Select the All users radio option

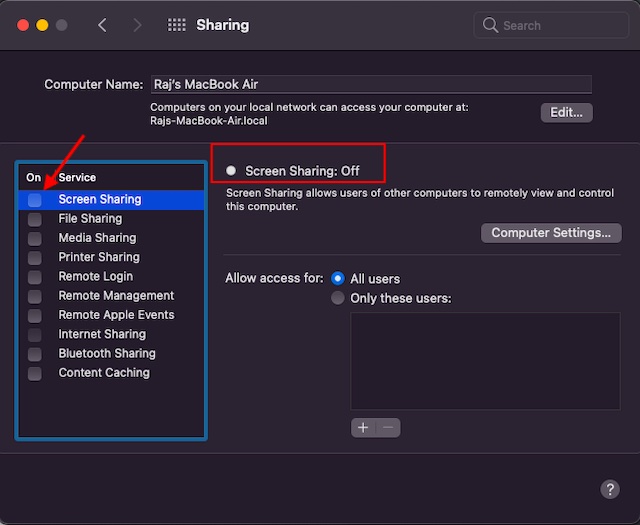click(x=338, y=278)
